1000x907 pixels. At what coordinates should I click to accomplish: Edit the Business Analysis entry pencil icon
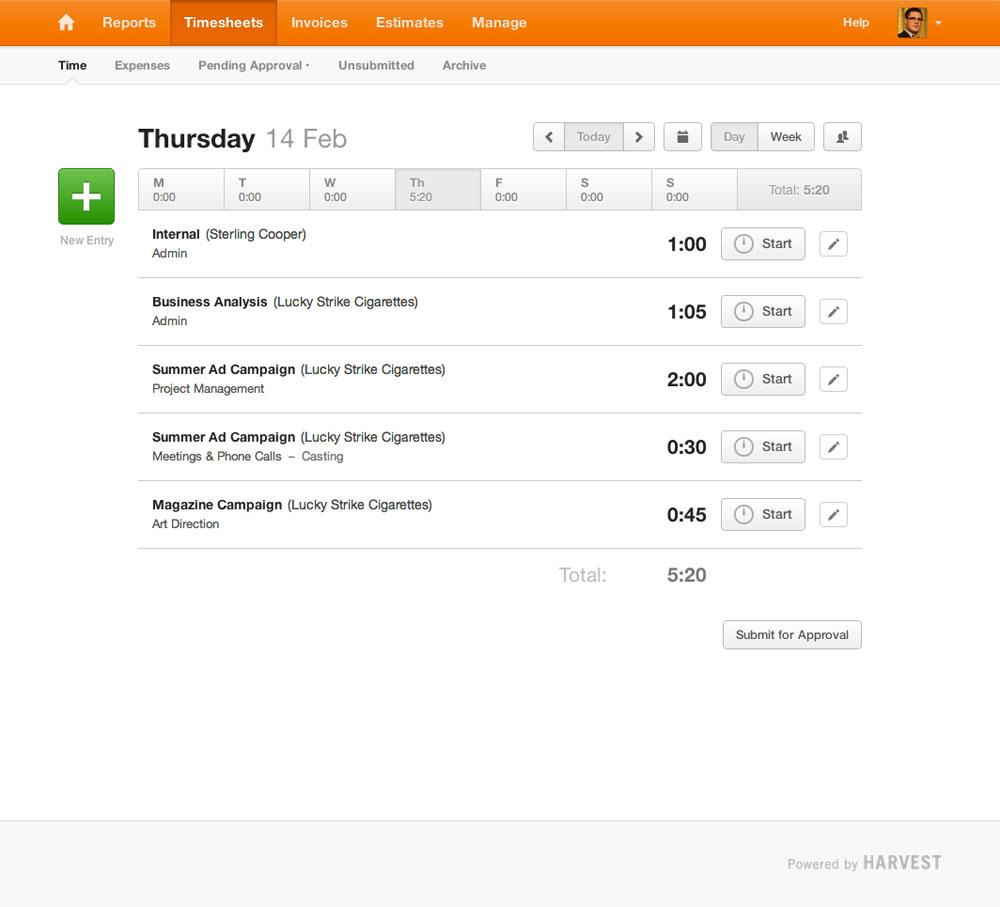click(833, 312)
